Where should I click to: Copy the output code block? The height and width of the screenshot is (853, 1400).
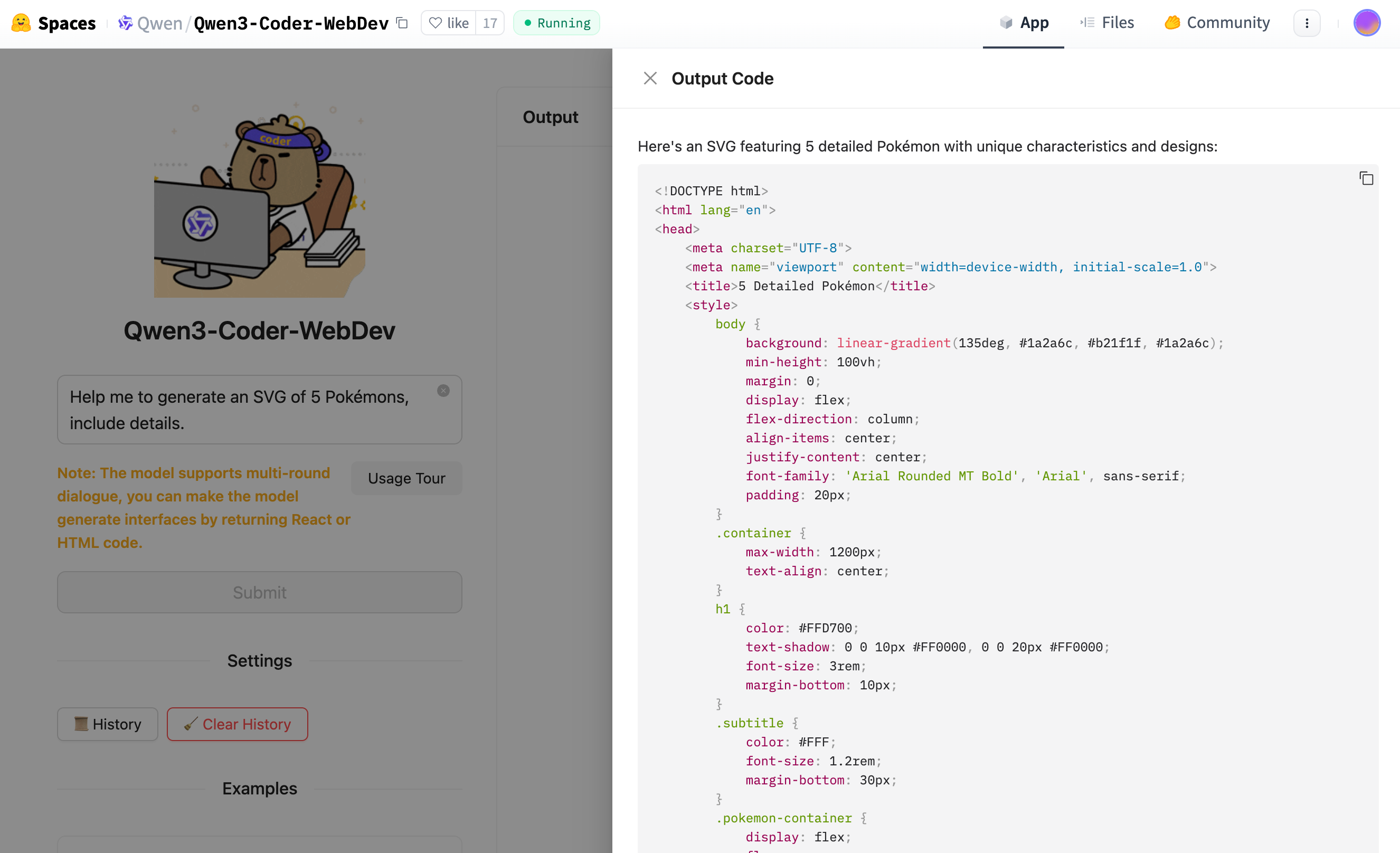tap(1366, 178)
